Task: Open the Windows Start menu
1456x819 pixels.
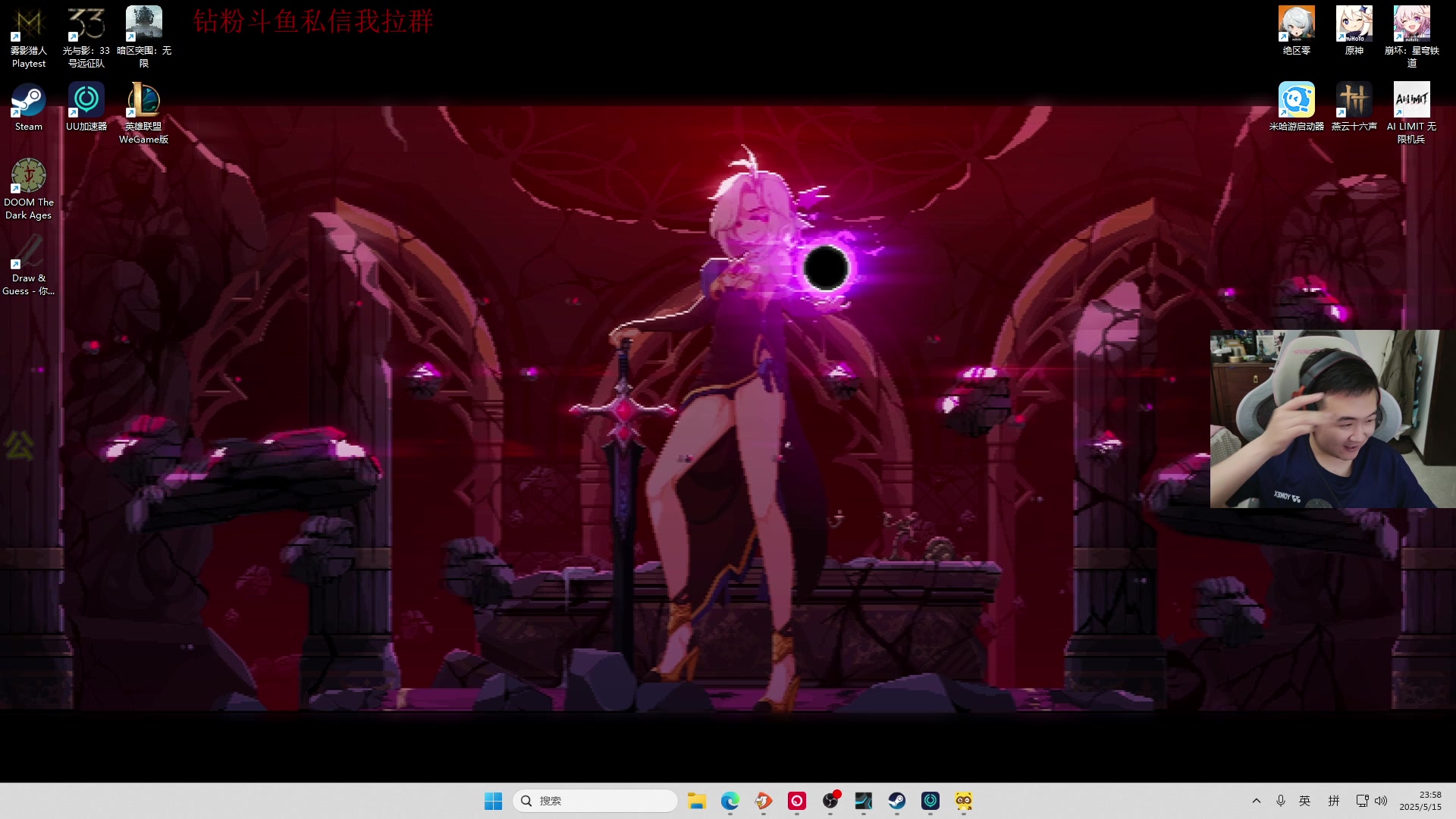Action: point(494,801)
